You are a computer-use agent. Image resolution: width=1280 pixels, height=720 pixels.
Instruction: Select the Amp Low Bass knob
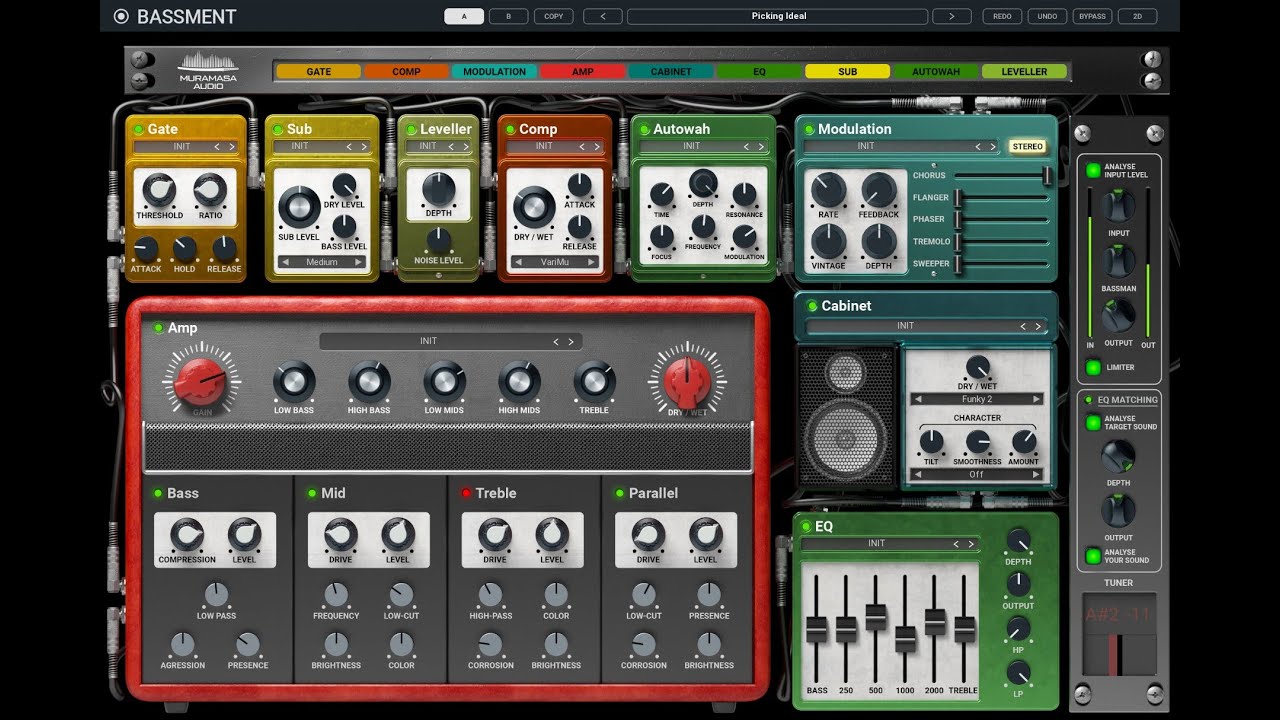294,382
